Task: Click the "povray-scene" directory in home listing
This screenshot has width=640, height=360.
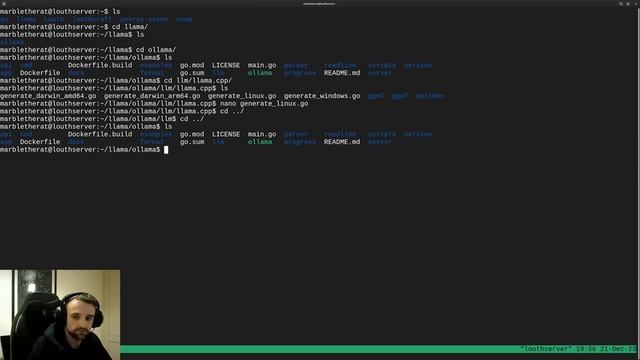Action: coord(144,19)
